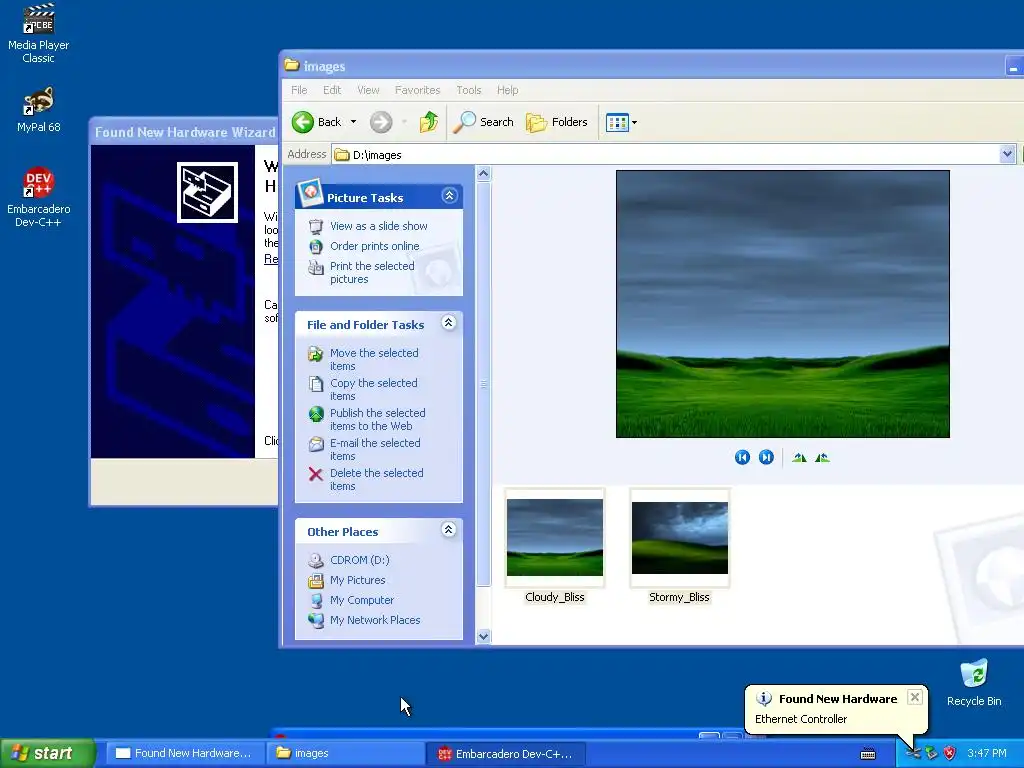Select the Stormy_Bliss thumbnail
This screenshot has width=1024, height=768.
click(679, 546)
